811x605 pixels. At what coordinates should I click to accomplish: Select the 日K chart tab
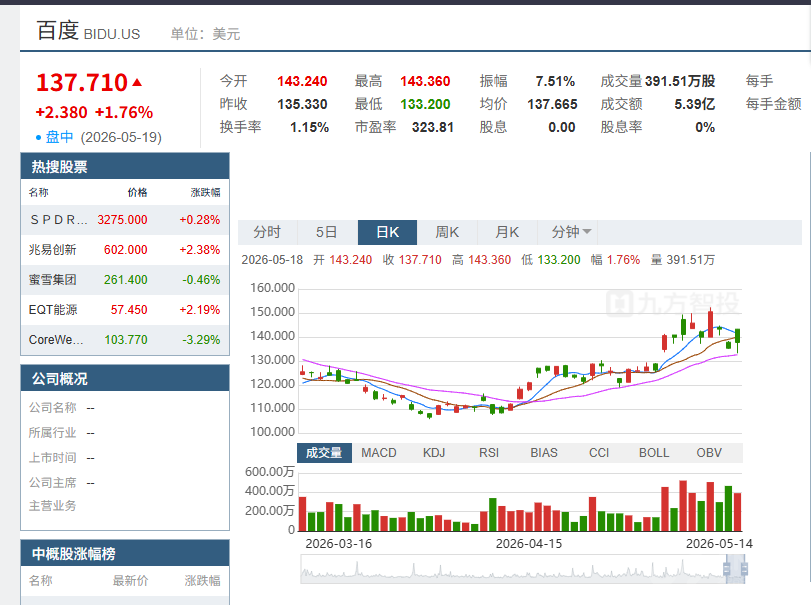point(387,232)
